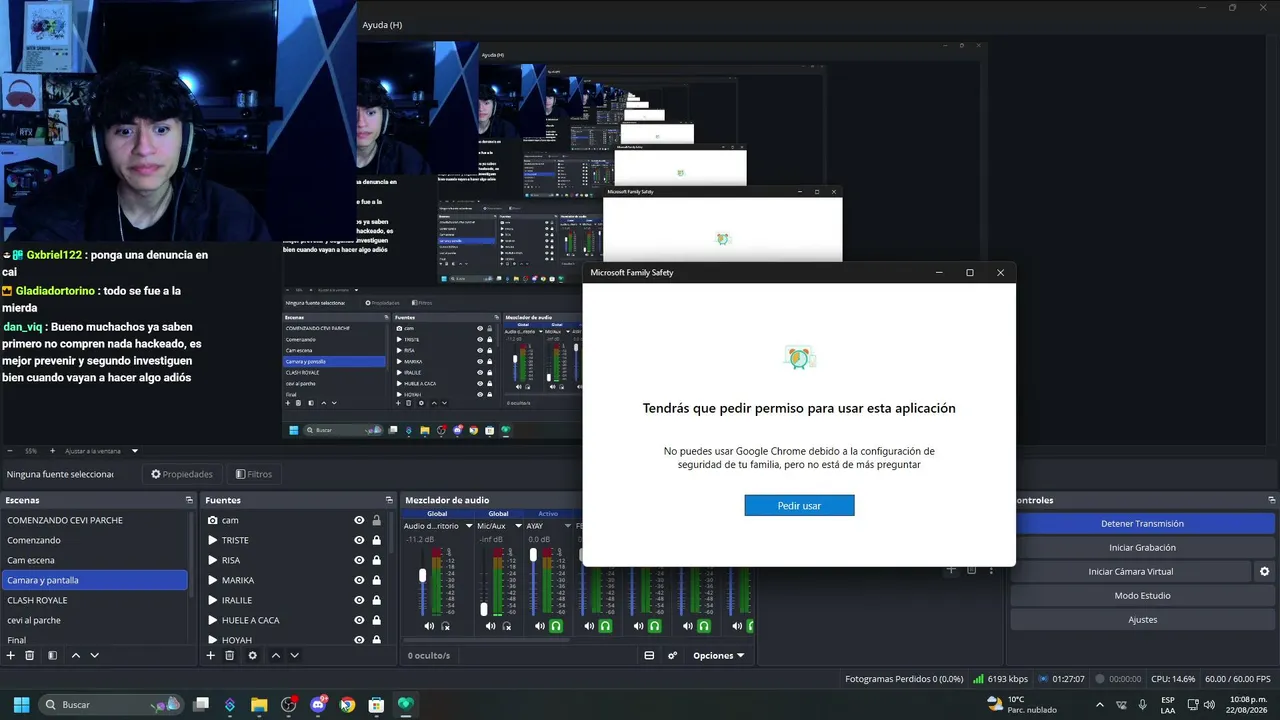Open Ajustes settings button
Image resolution: width=1280 pixels, height=720 pixels.
point(1142,619)
